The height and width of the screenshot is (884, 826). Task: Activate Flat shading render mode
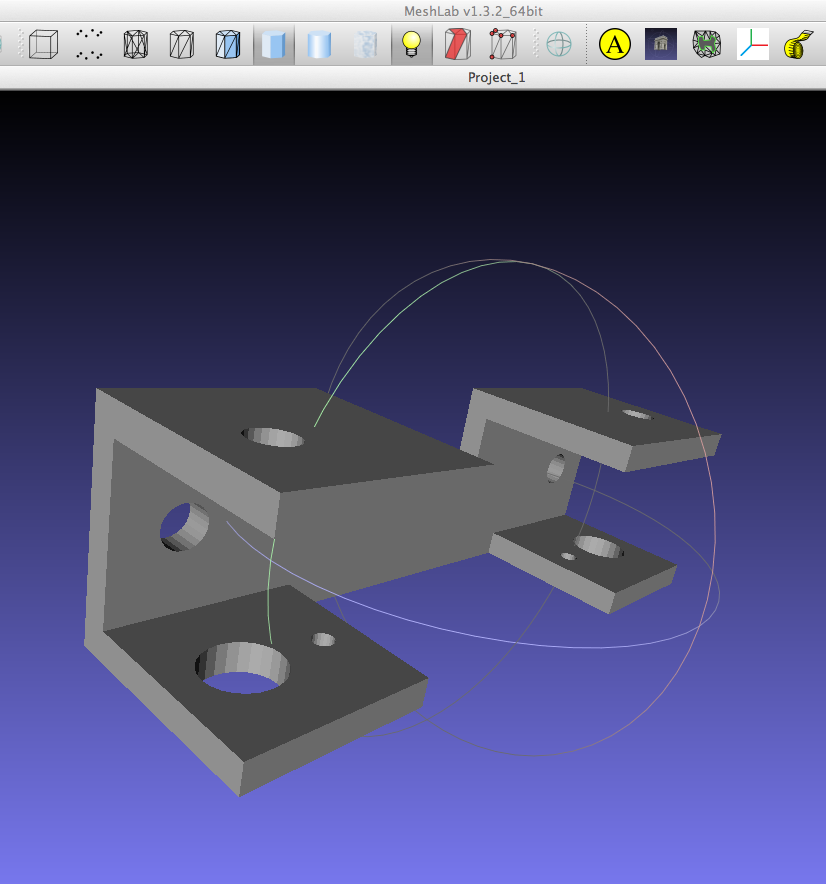coord(274,44)
